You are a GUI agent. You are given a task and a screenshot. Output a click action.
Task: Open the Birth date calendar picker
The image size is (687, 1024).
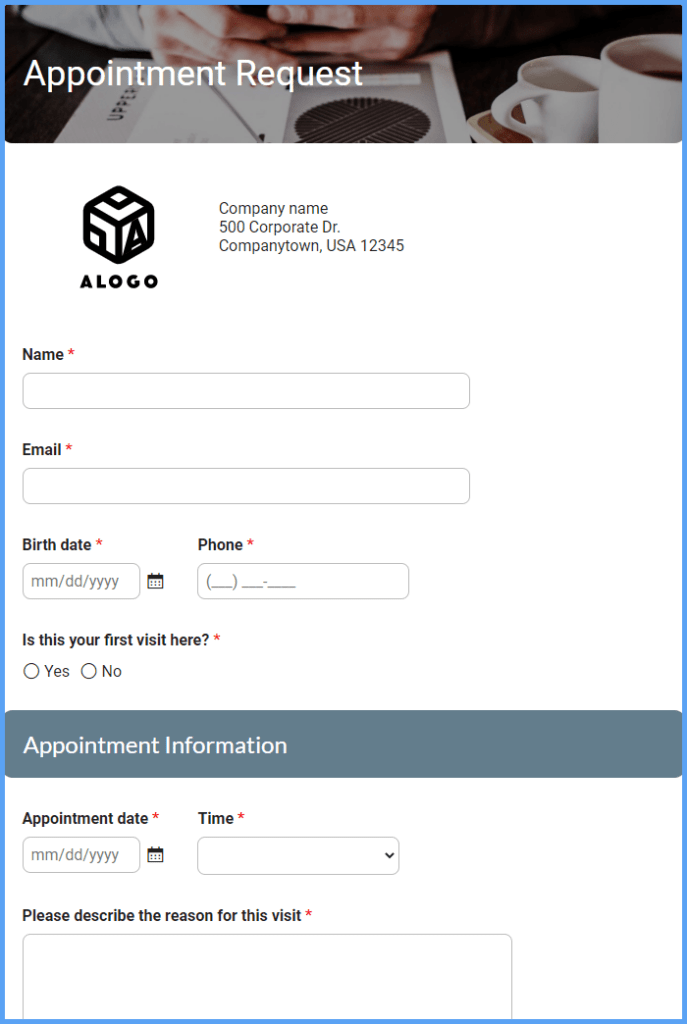tap(155, 580)
